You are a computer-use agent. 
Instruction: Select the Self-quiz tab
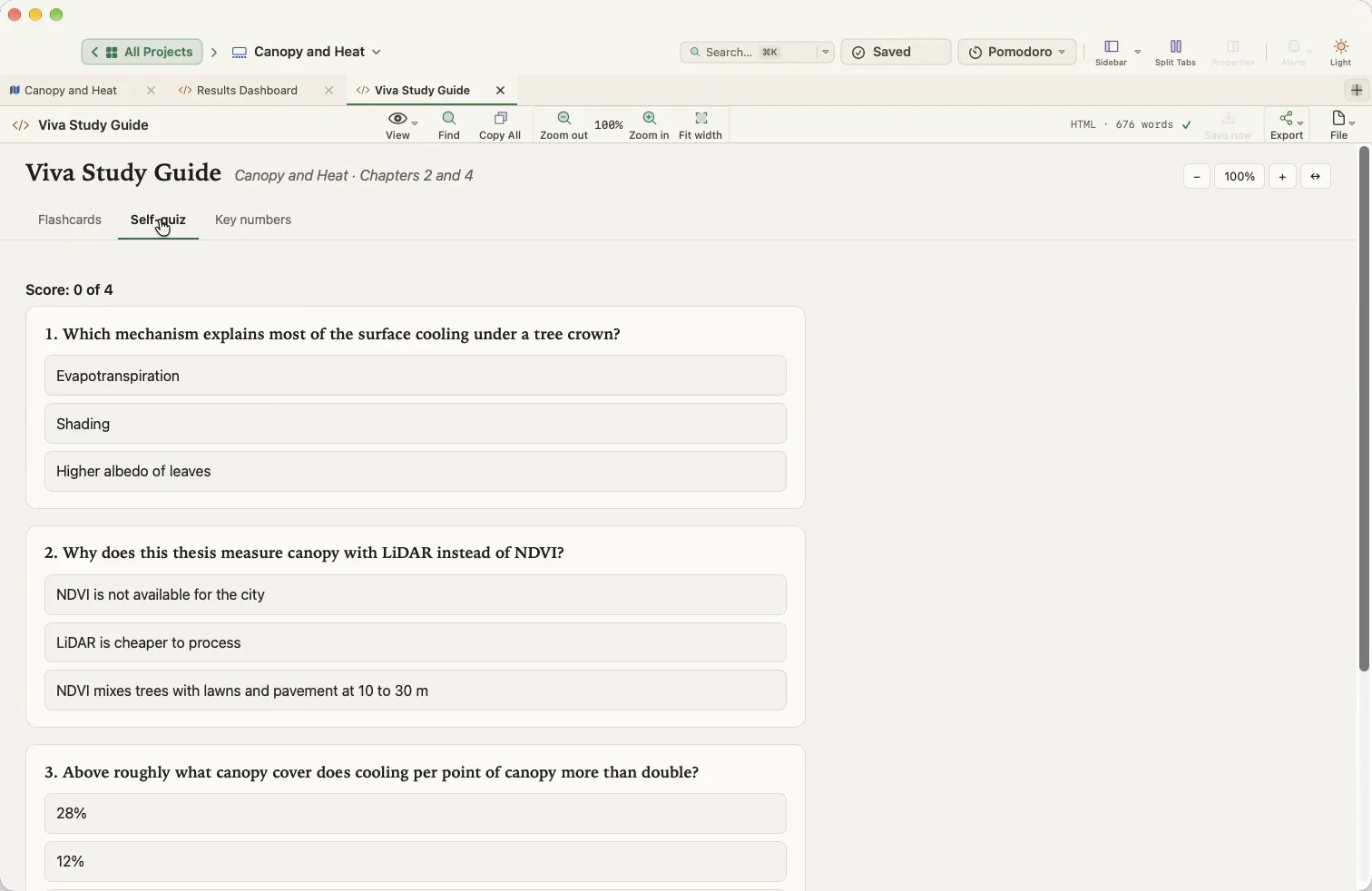tap(158, 220)
